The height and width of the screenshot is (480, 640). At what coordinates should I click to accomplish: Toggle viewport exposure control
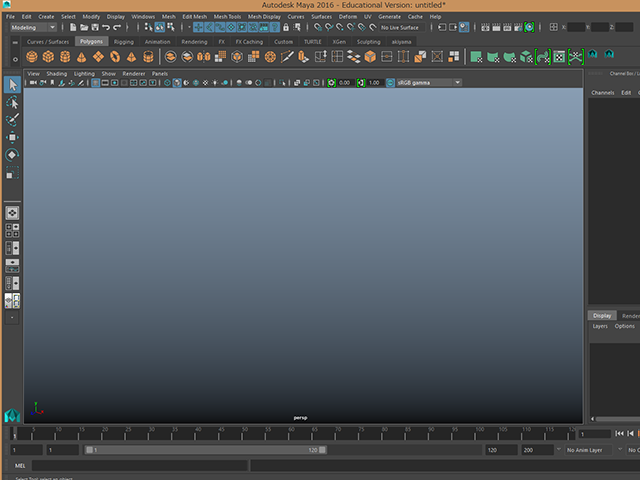tap(331, 83)
